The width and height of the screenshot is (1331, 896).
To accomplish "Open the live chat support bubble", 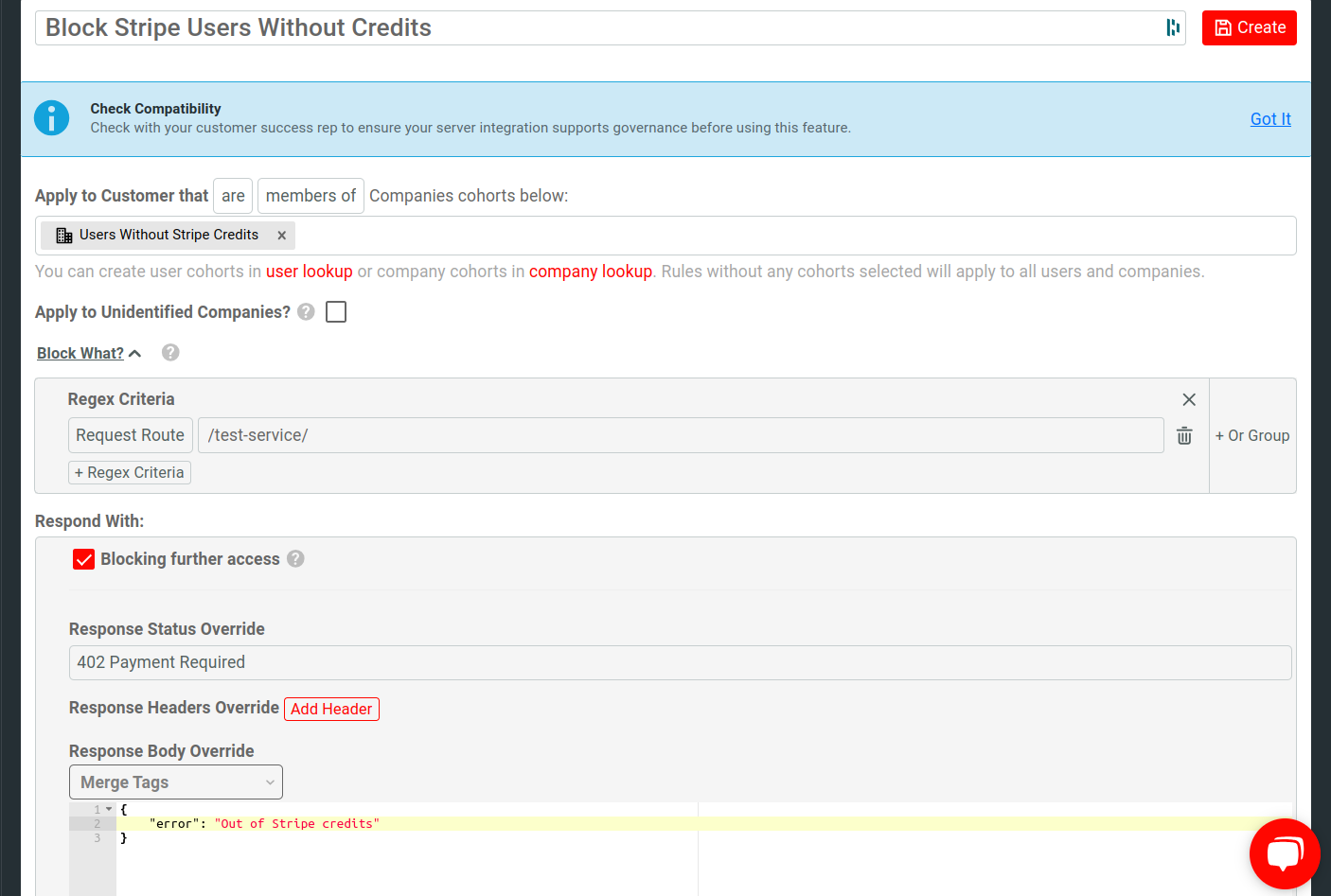I will point(1284,853).
